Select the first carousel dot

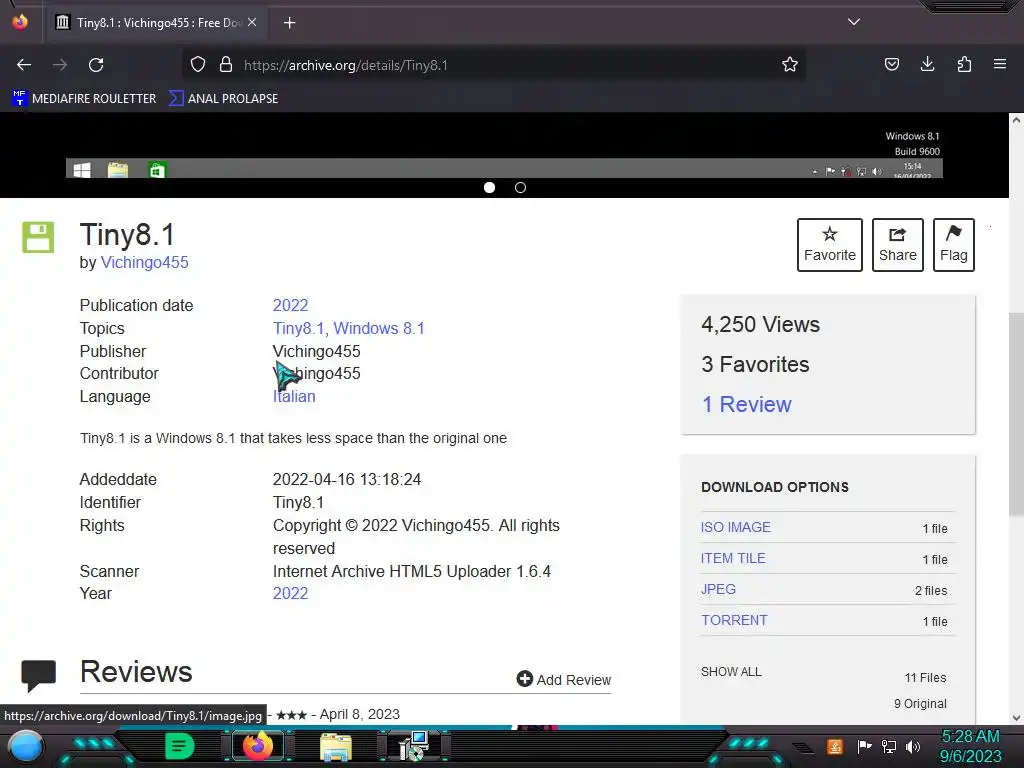pos(489,187)
